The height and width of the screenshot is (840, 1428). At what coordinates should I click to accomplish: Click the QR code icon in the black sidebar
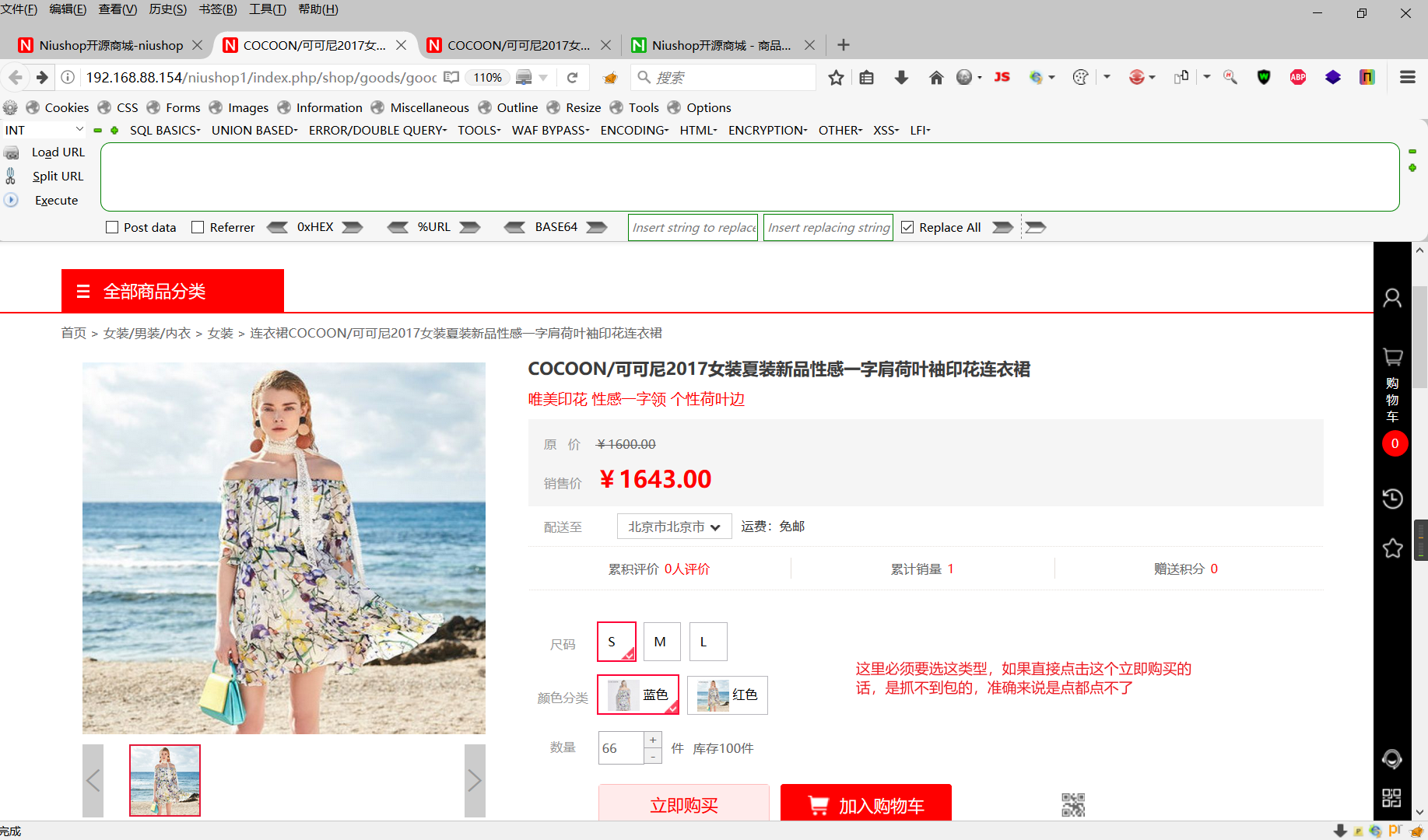tap(1391, 798)
